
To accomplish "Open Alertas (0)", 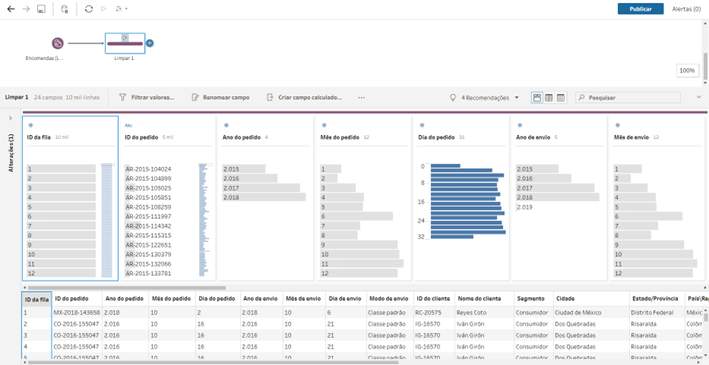I will tap(686, 9).
